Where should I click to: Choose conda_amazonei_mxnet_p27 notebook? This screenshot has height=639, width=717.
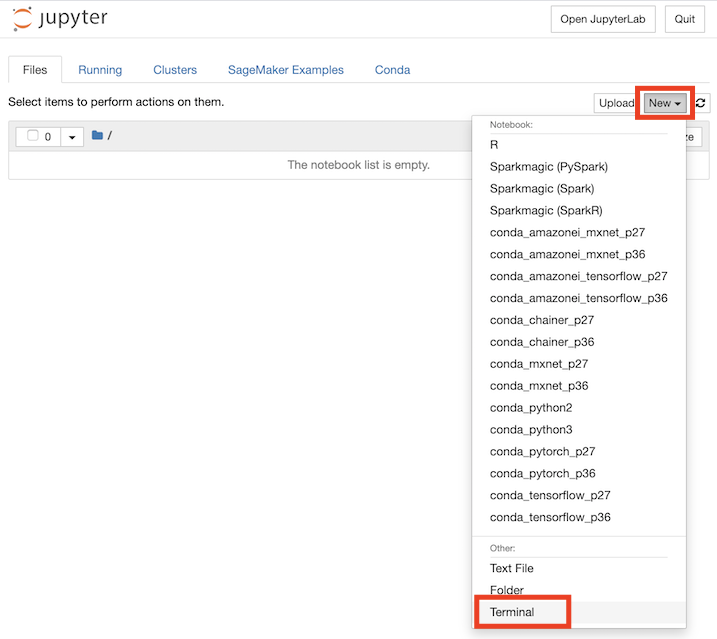578,232
